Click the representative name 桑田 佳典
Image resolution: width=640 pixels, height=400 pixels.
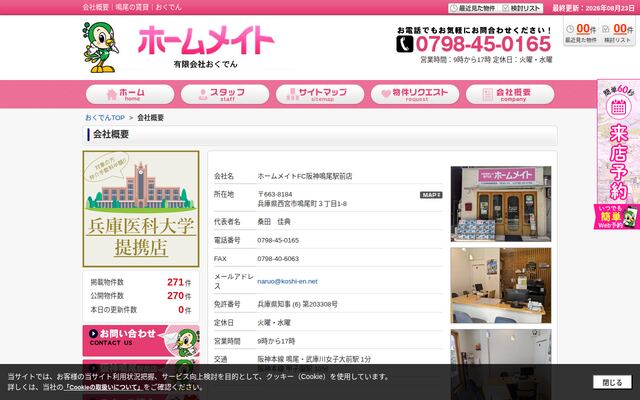[274, 222]
